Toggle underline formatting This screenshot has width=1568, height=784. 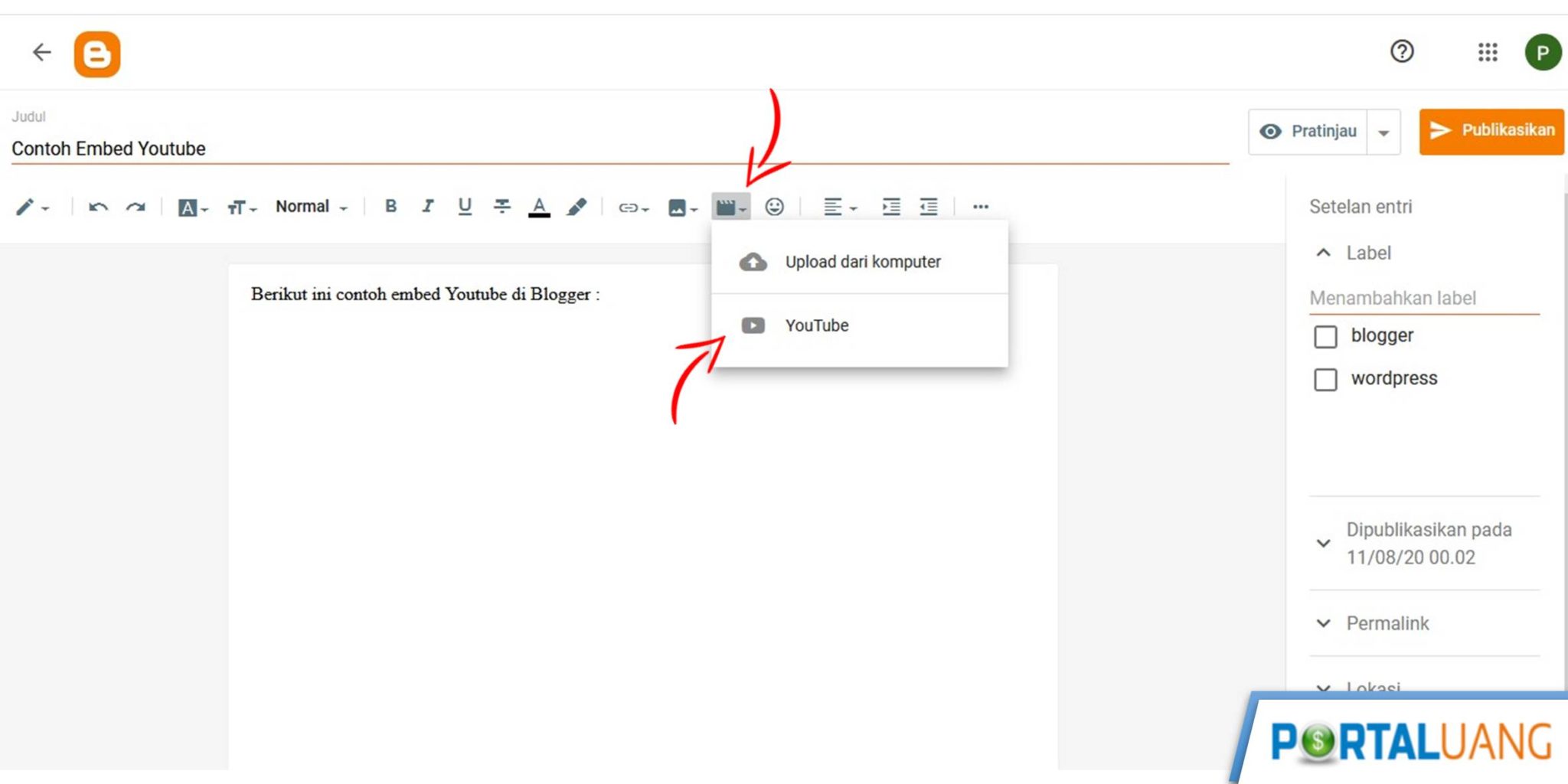tap(464, 206)
